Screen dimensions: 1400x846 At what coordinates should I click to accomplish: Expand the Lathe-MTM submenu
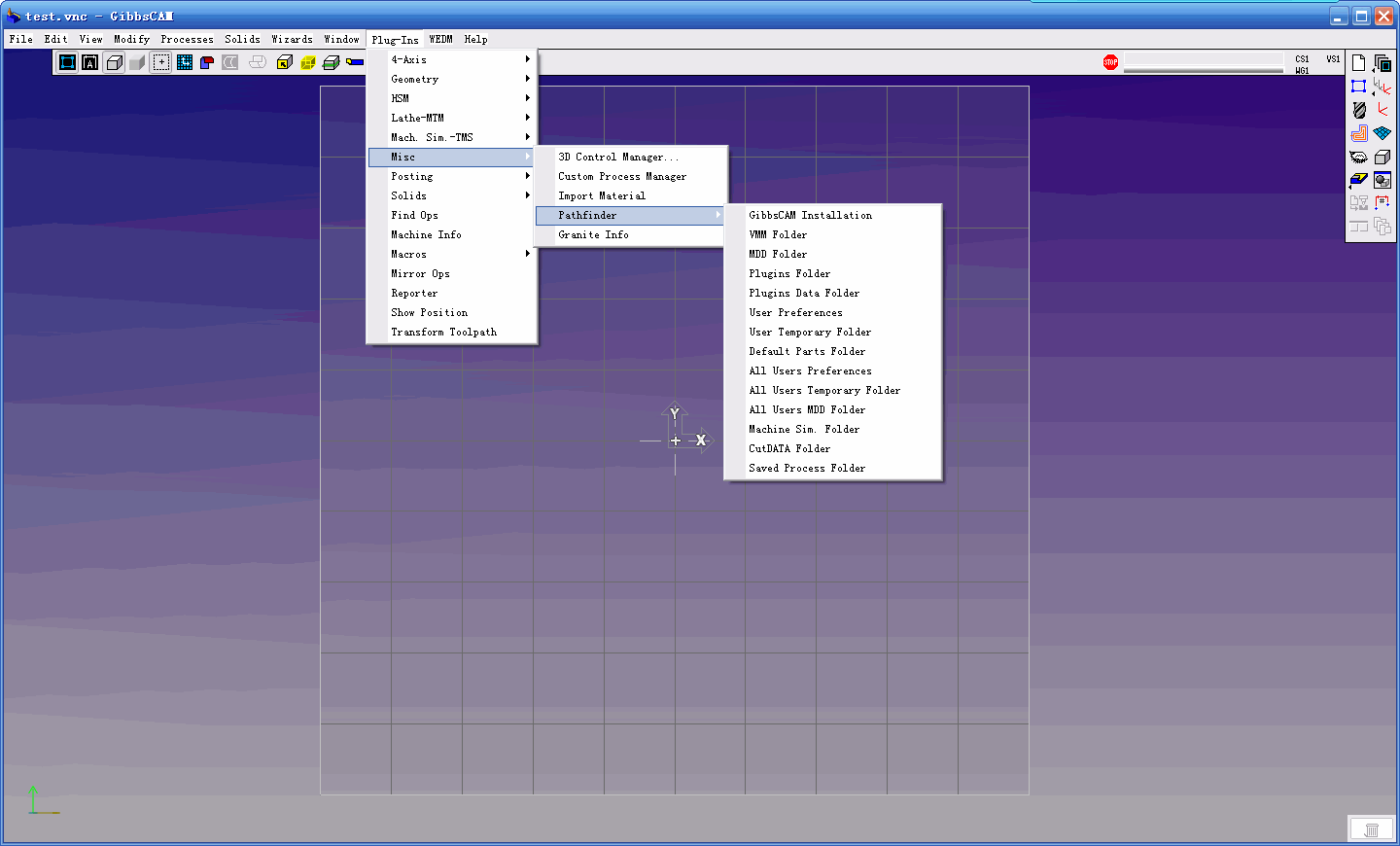tap(452, 118)
